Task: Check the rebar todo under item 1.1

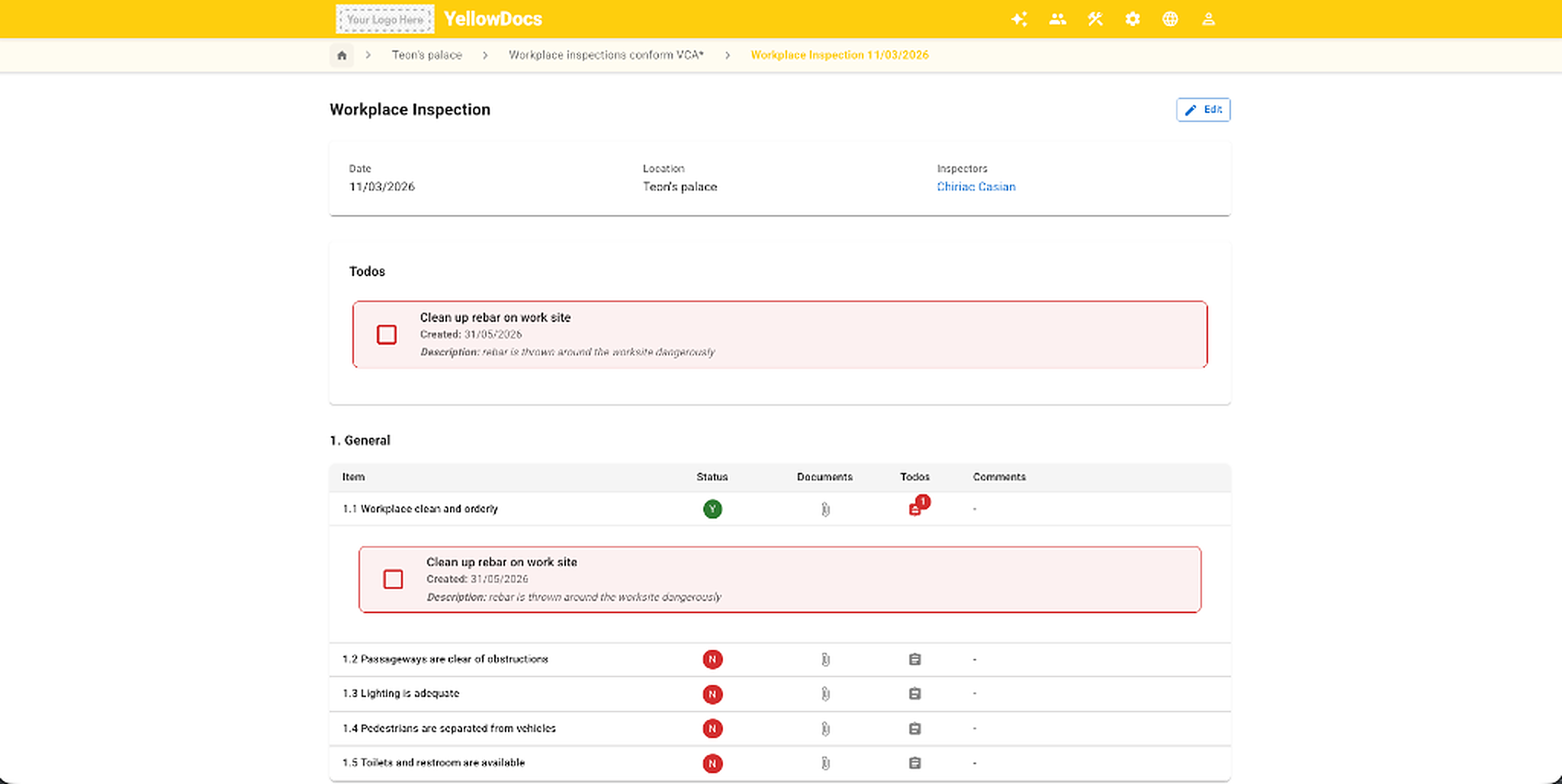Action: [393, 580]
